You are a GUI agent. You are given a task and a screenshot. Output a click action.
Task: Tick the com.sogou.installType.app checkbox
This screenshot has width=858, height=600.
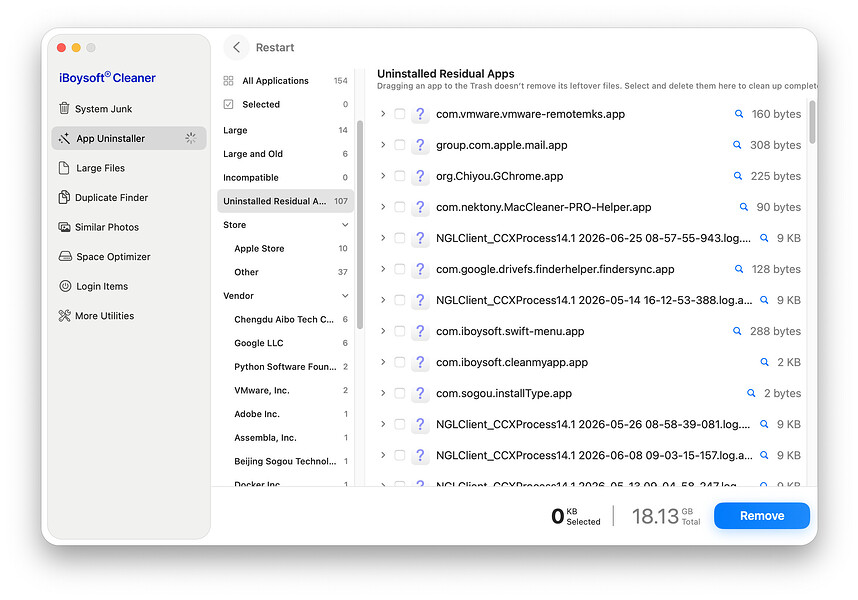point(400,393)
